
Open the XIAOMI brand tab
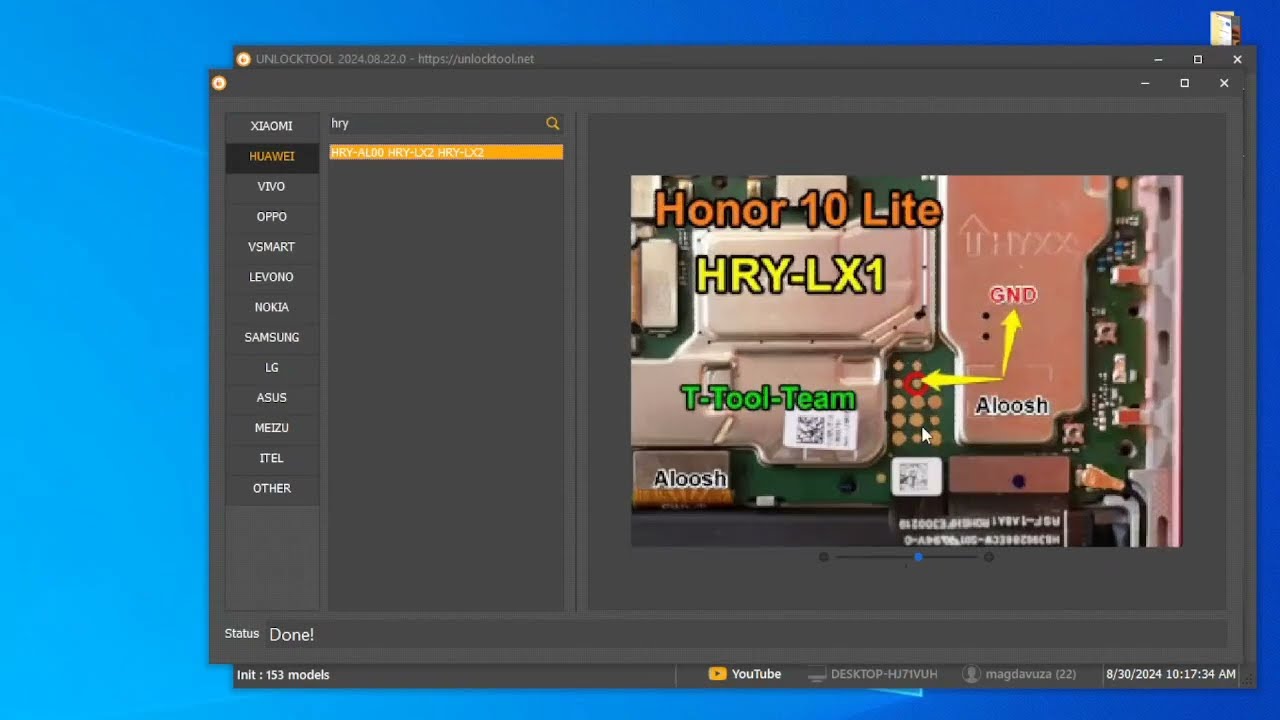(x=272, y=126)
